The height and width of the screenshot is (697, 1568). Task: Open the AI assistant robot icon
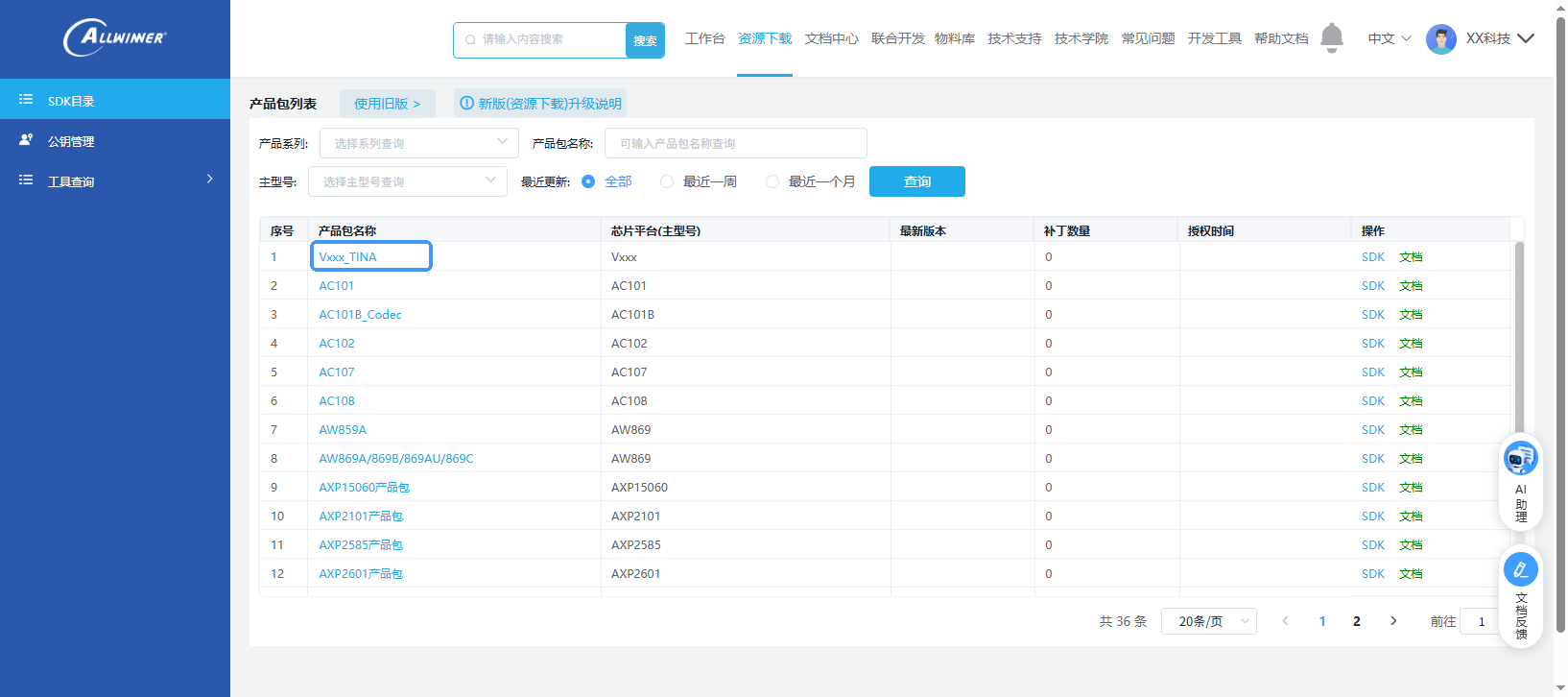(1521, 458)
